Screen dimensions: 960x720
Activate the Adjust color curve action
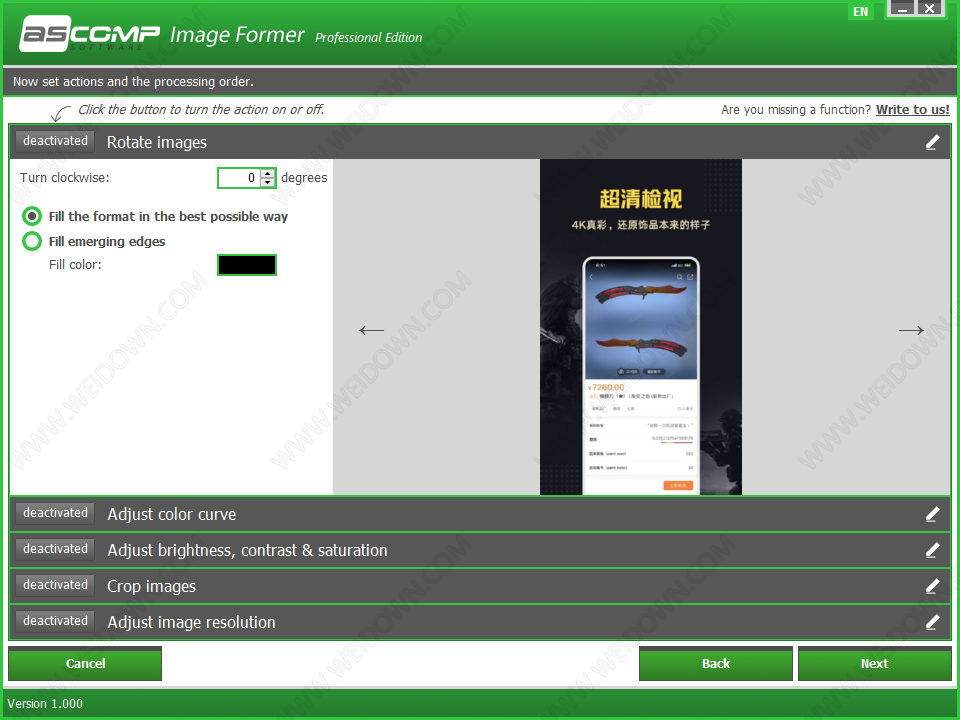click(x=55, y=513)
